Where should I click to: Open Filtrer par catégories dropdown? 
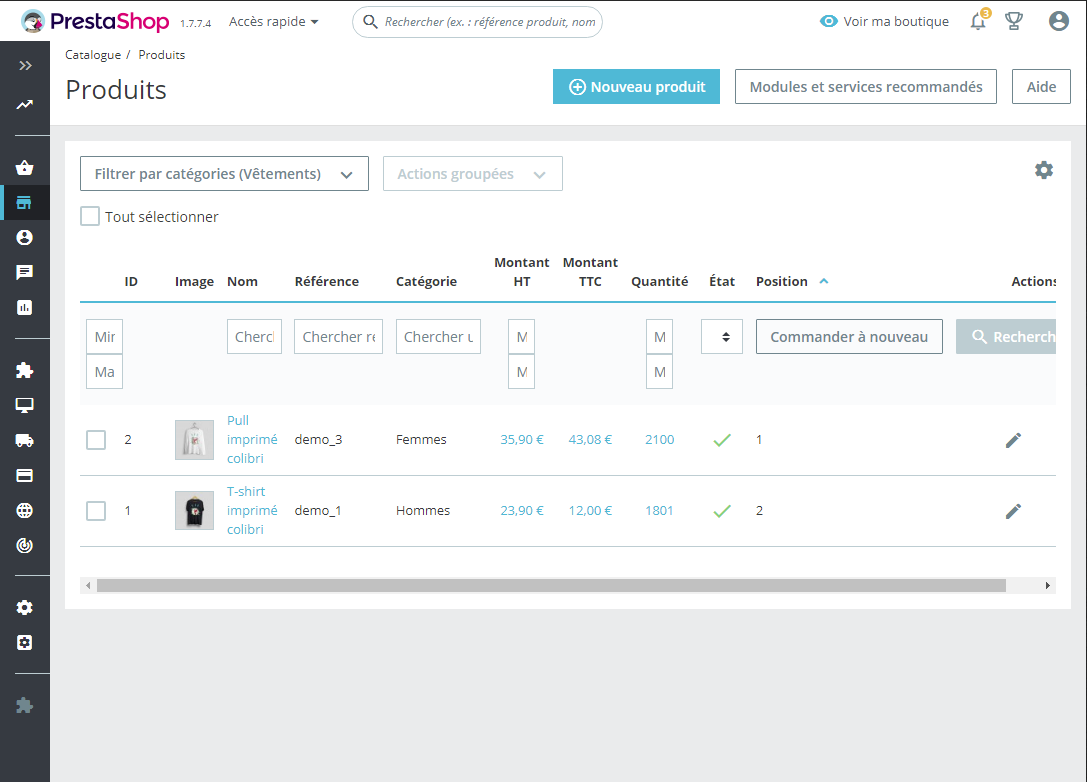(224, 173)
